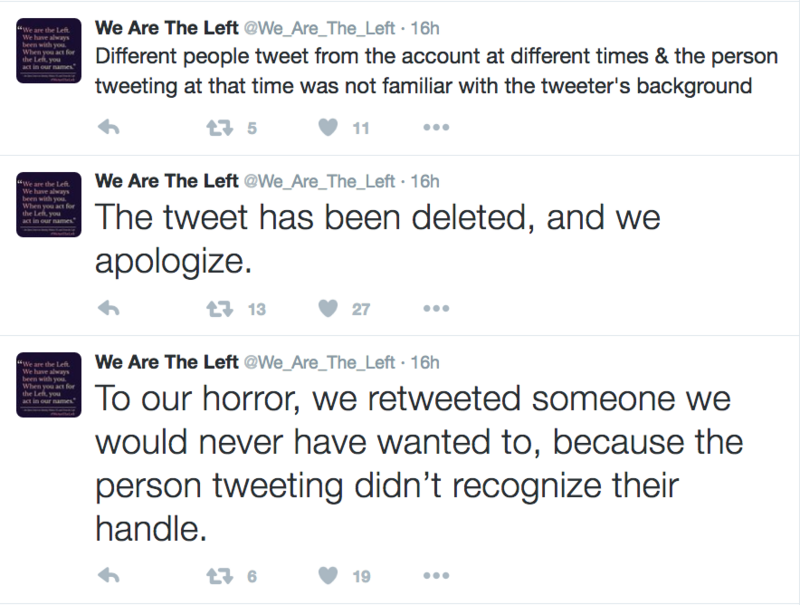Open the 16h timestamp on 'To our horror' tweet
The width and height of the screenshot is (800, 605).
tap(426, 361)
